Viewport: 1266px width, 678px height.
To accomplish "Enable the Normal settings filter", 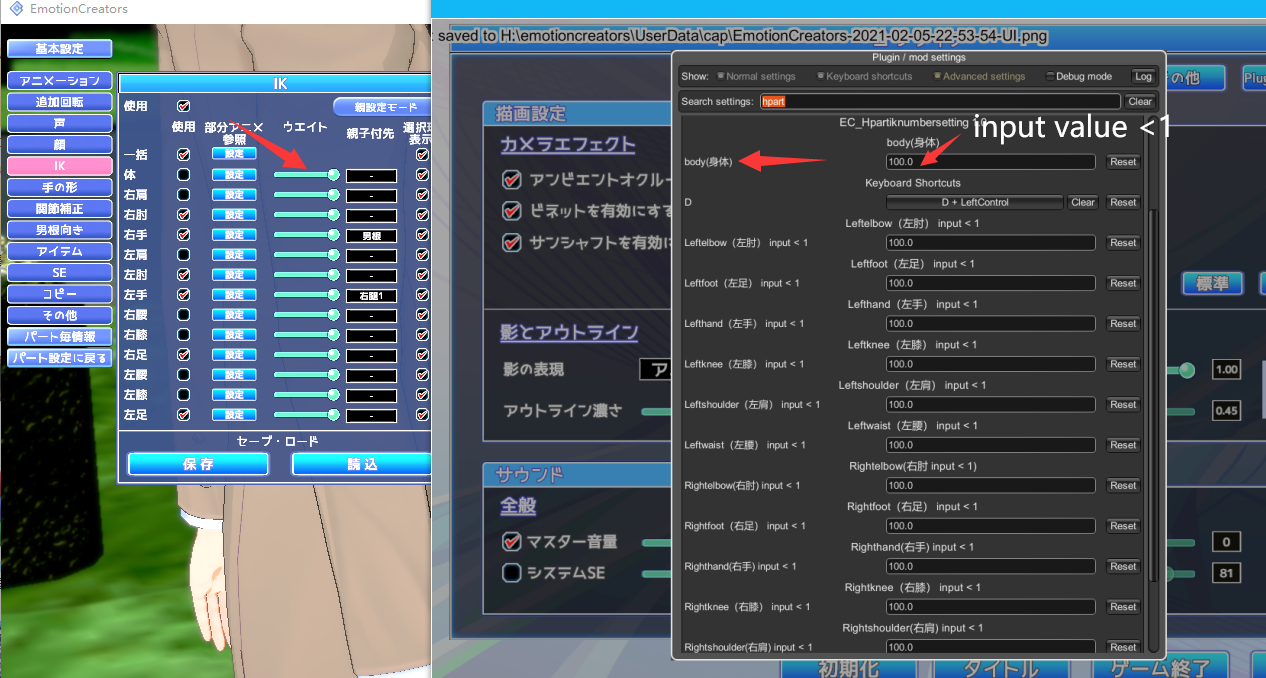I will pyautogui.click(x=721, y=77).
